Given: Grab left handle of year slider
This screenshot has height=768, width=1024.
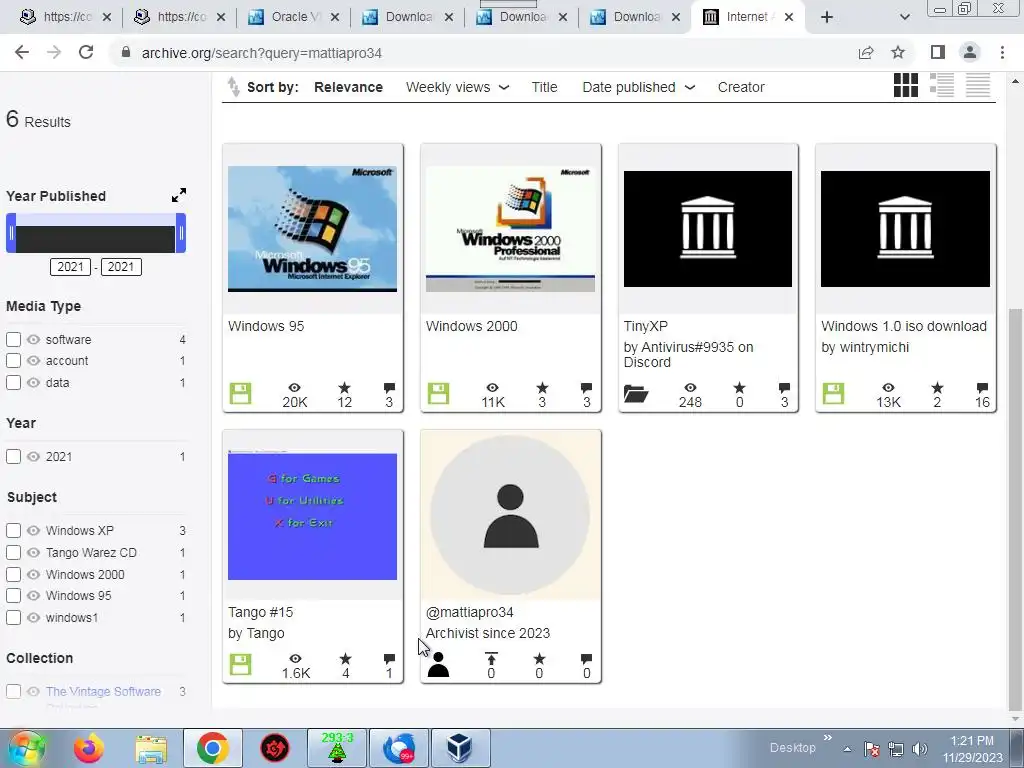Looking at the screenshot, I should click(x=11, y=233).
